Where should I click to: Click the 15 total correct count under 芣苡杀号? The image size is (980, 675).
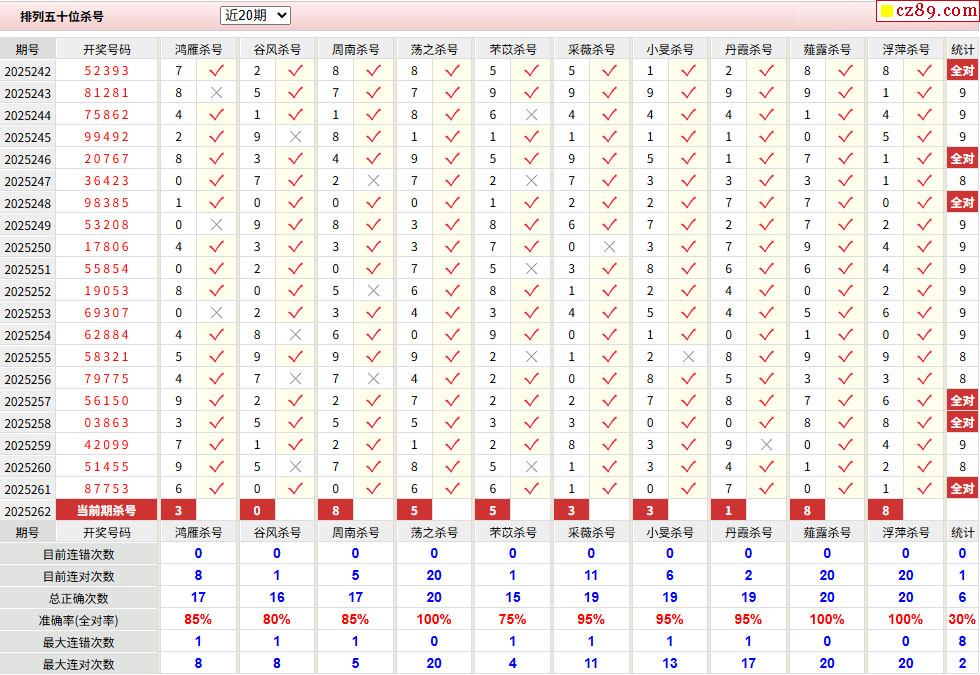tap(512, 598)
